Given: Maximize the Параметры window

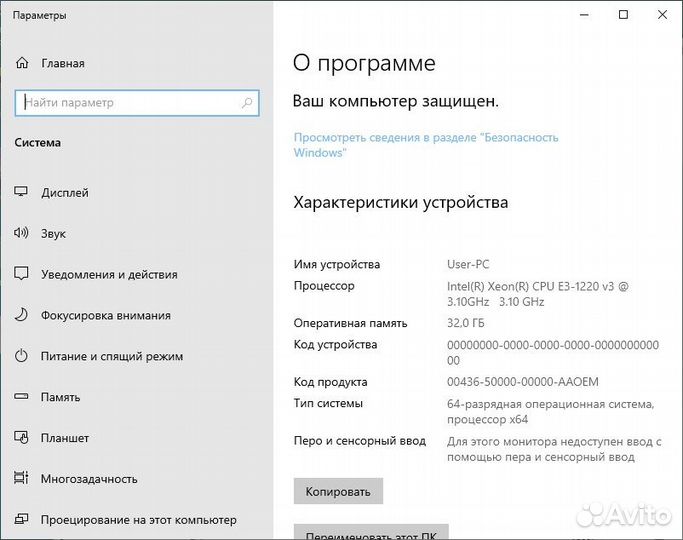Looking at the screenshot, I should 623,15.
